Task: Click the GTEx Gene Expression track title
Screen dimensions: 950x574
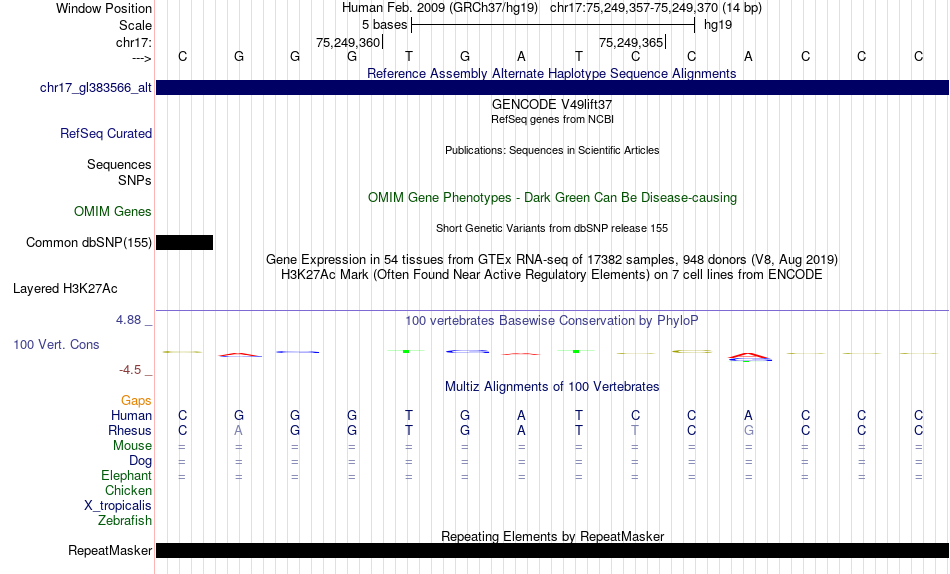Action: click(552, 259)
